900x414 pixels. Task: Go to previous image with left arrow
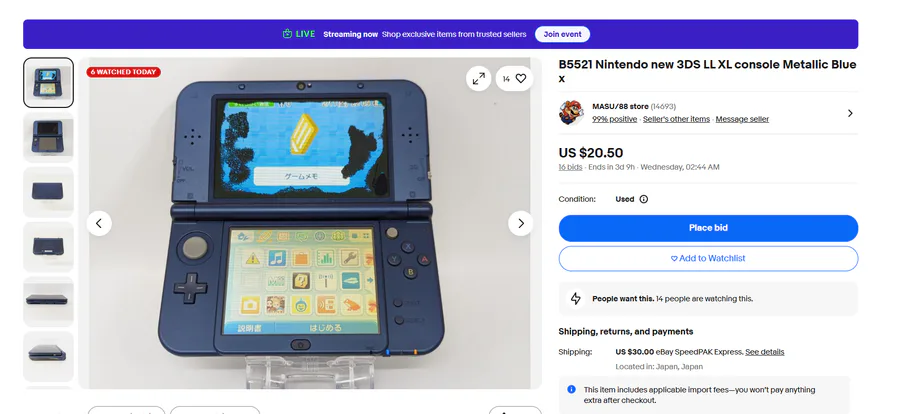[x=99, y=223]
